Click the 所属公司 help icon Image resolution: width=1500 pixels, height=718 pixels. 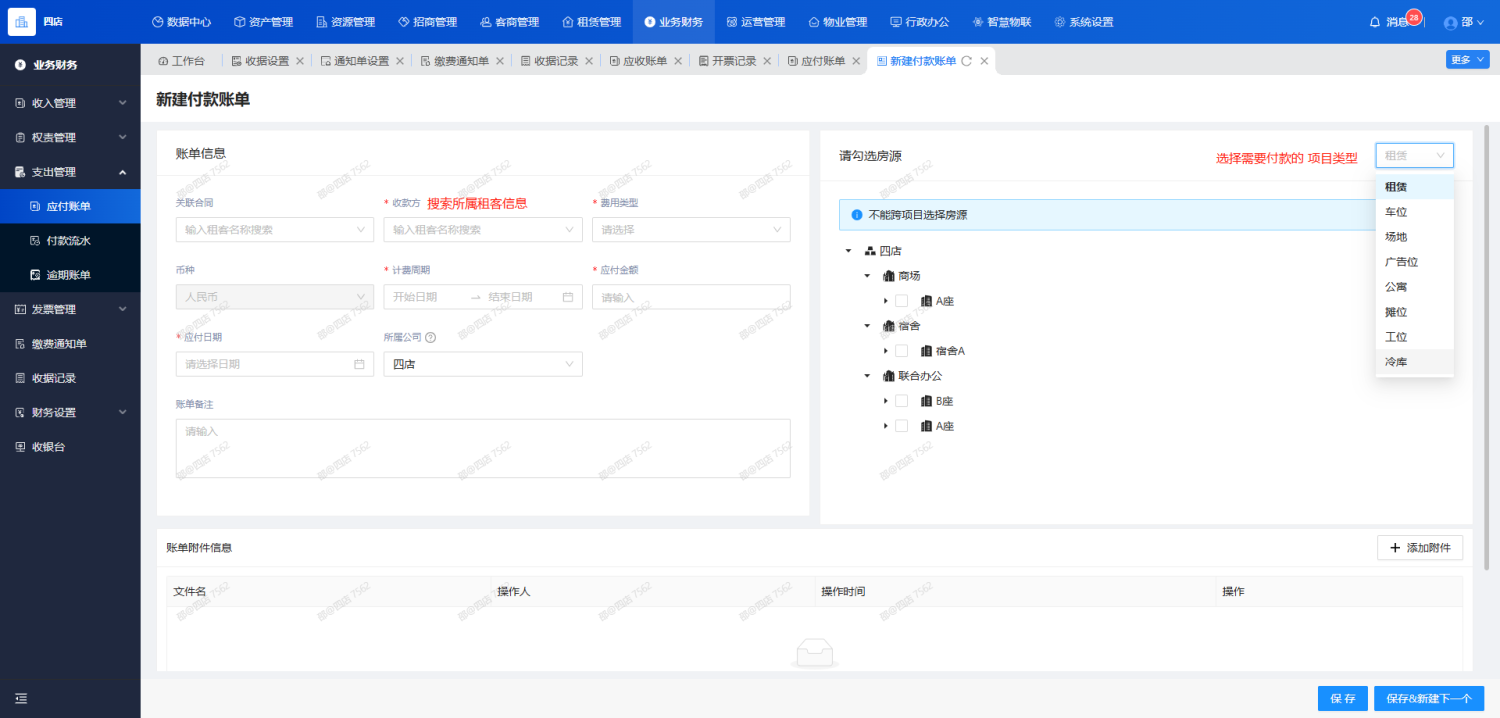[431, 338]
